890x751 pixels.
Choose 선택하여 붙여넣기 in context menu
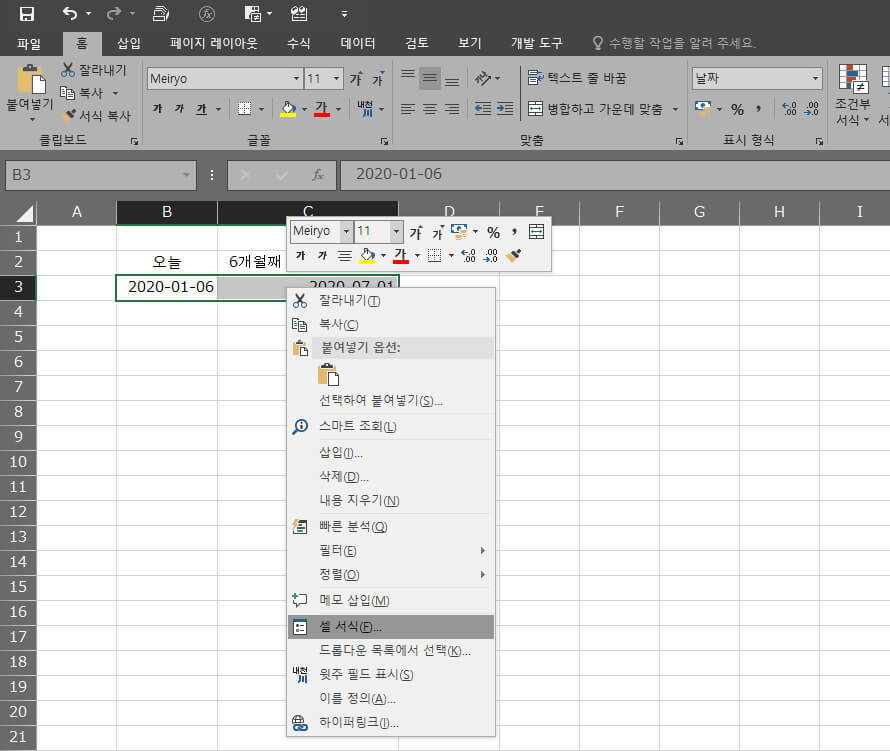coord(380,401)
